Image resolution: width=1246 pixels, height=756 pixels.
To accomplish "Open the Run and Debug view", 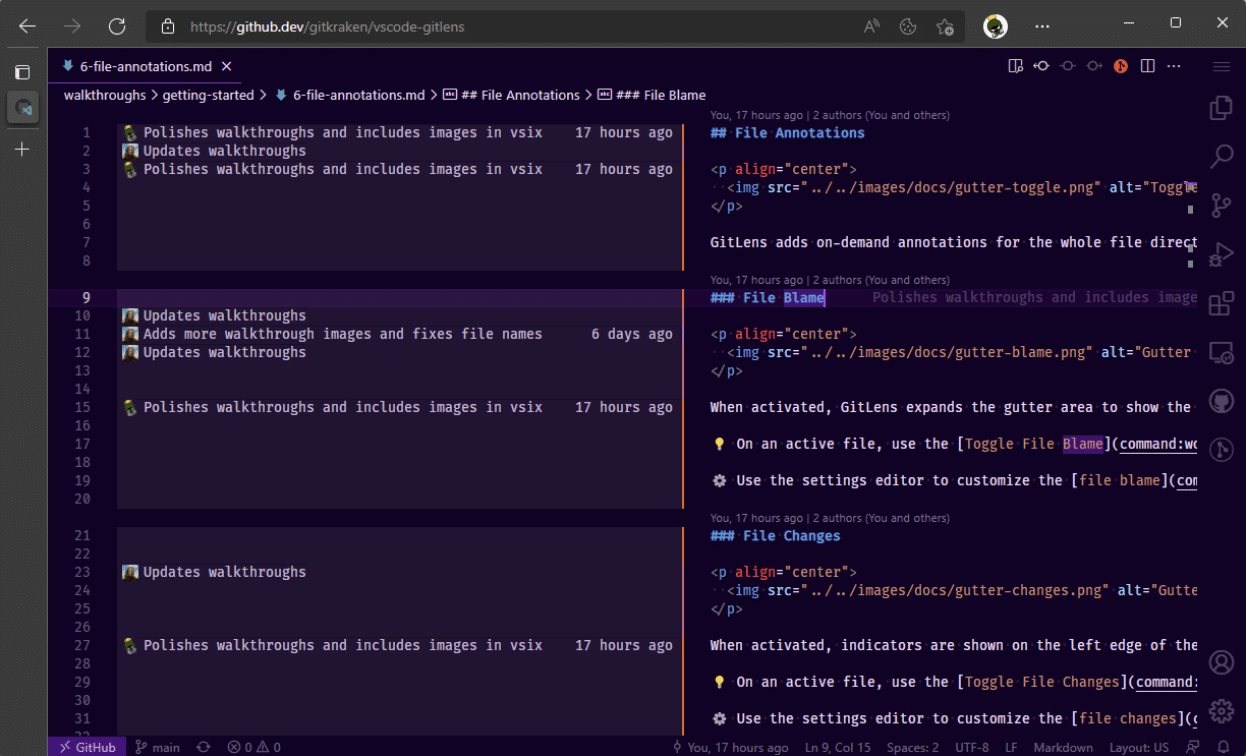I will point(1221,255).
